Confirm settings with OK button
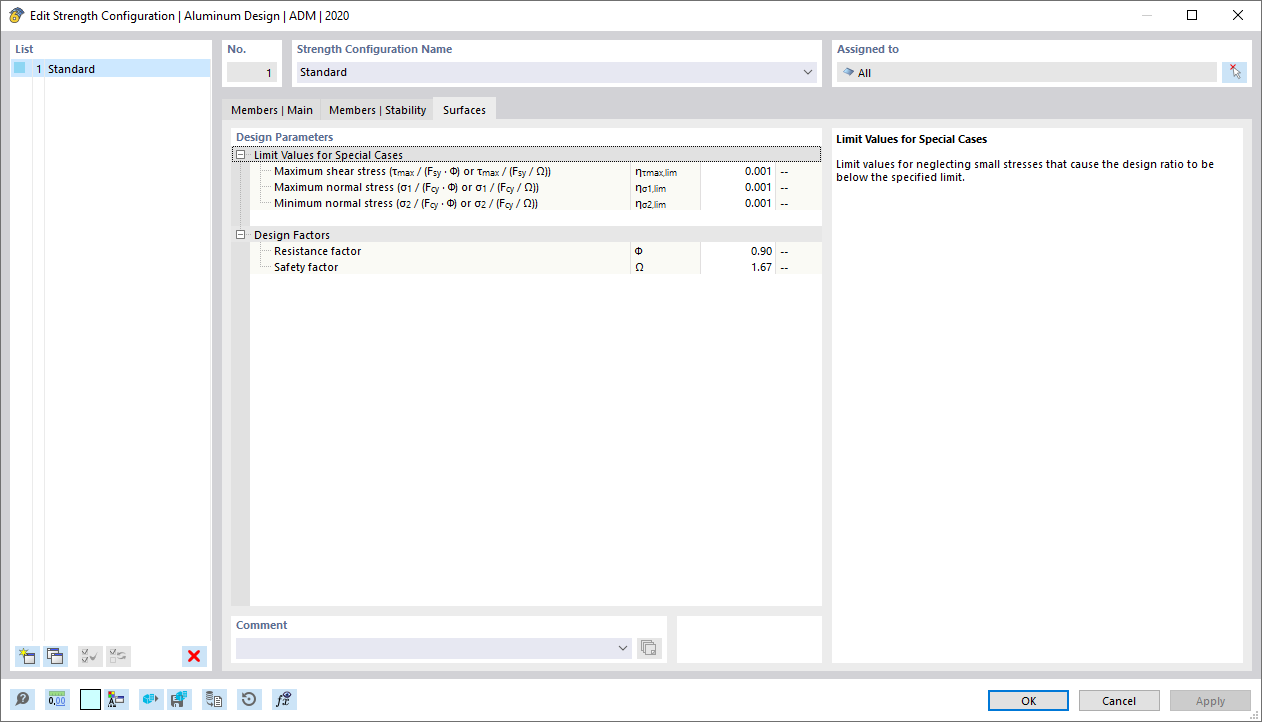1262x722 pixels. [1027, 700]
